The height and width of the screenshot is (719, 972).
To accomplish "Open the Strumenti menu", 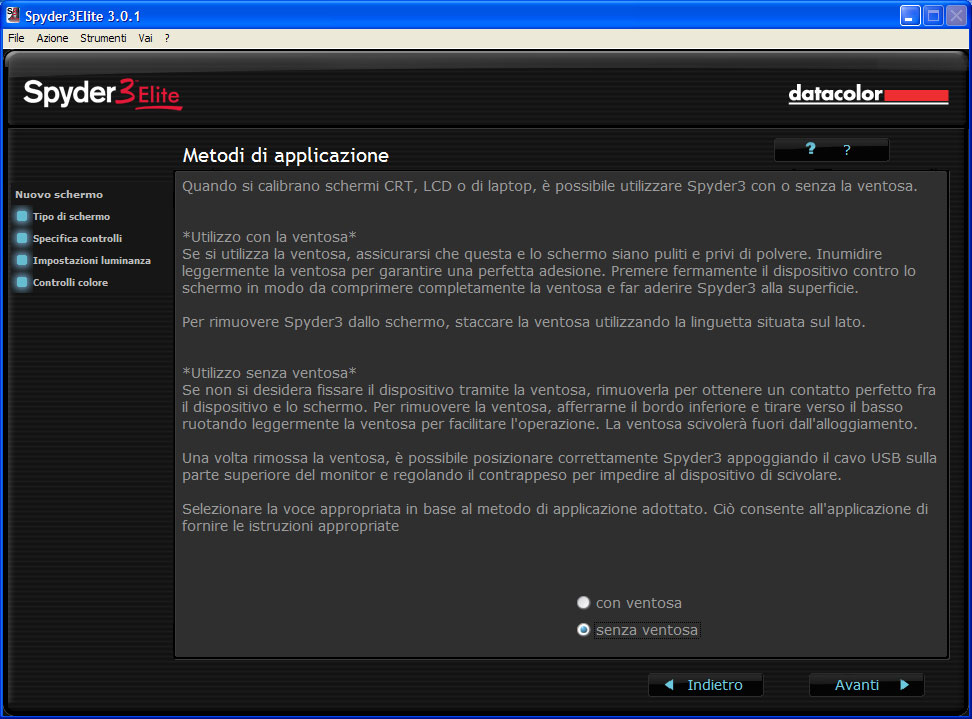I will [103, 38].
